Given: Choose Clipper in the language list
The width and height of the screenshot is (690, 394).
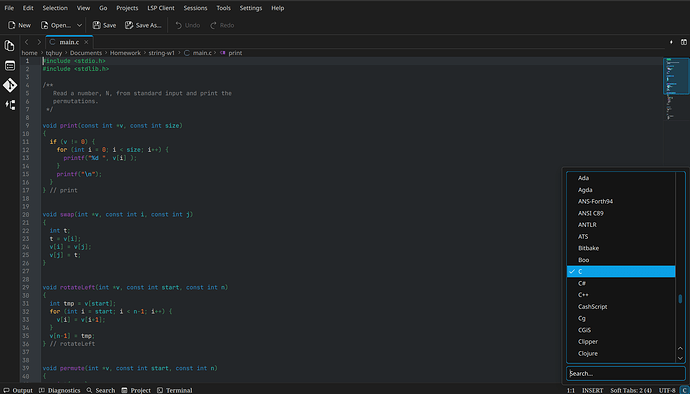Looking at the screenshot, I should 621,342.
